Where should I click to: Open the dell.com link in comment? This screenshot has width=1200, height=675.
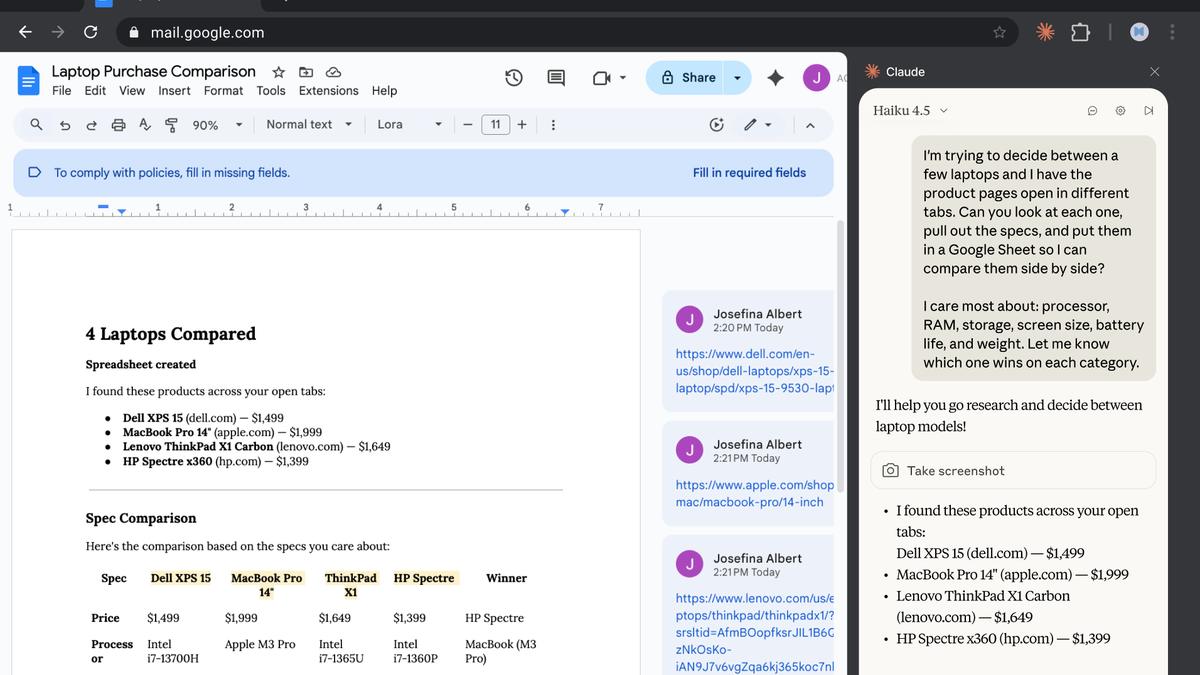[x=754, y=371]
